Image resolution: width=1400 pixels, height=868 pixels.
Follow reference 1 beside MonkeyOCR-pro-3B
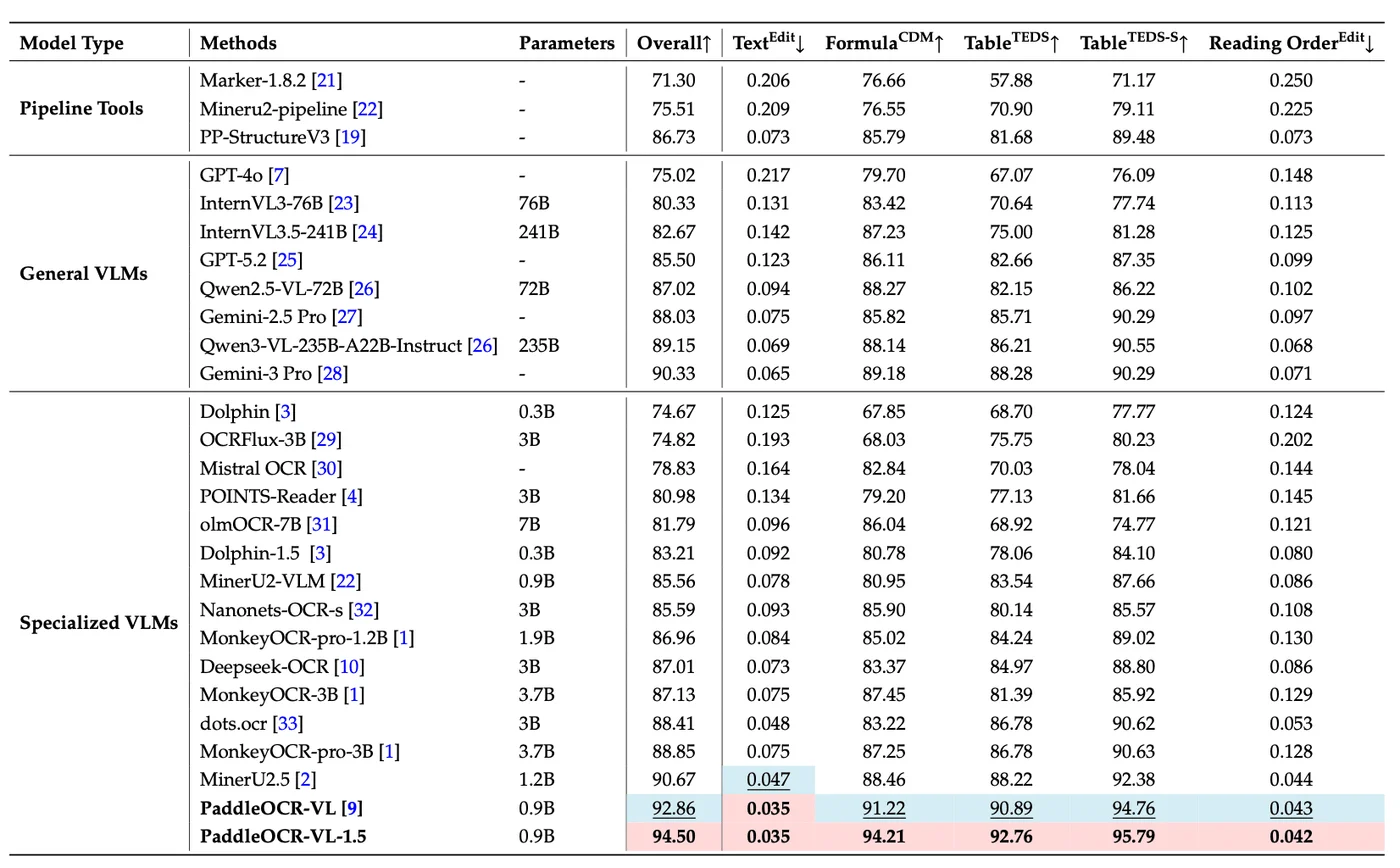point(390,751)
